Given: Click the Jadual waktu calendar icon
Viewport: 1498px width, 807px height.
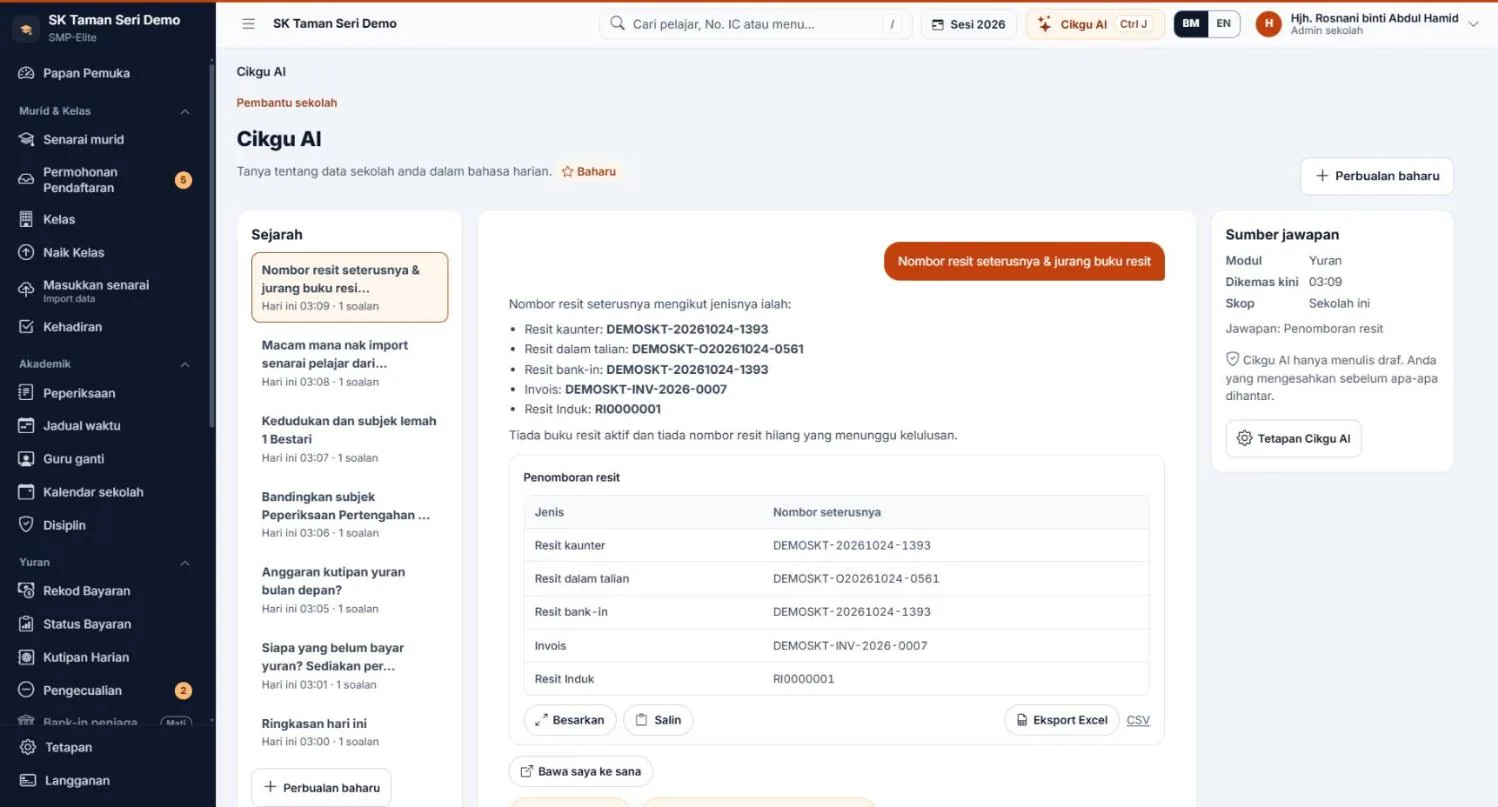Looking at the screenshot, I should 27,426.
